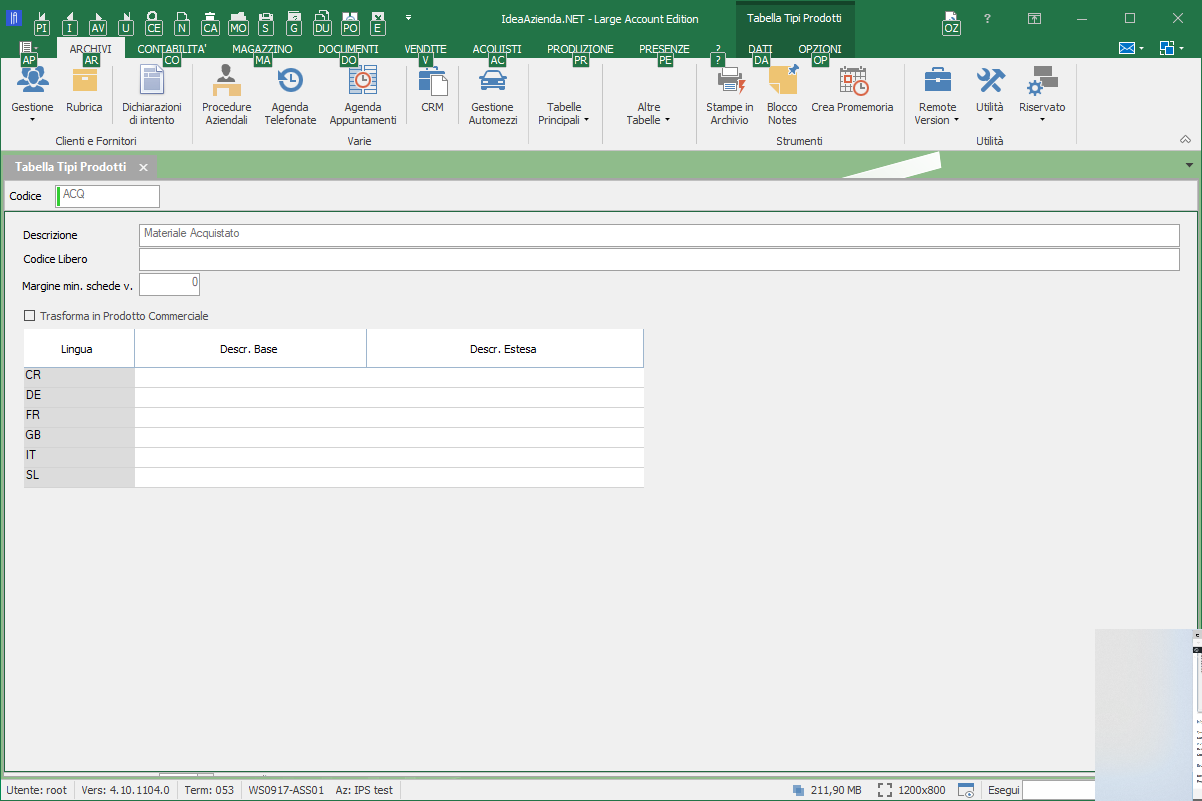Click the help question mark in title bar
This screenshot has width=1202, height=801.
(987, 18)
